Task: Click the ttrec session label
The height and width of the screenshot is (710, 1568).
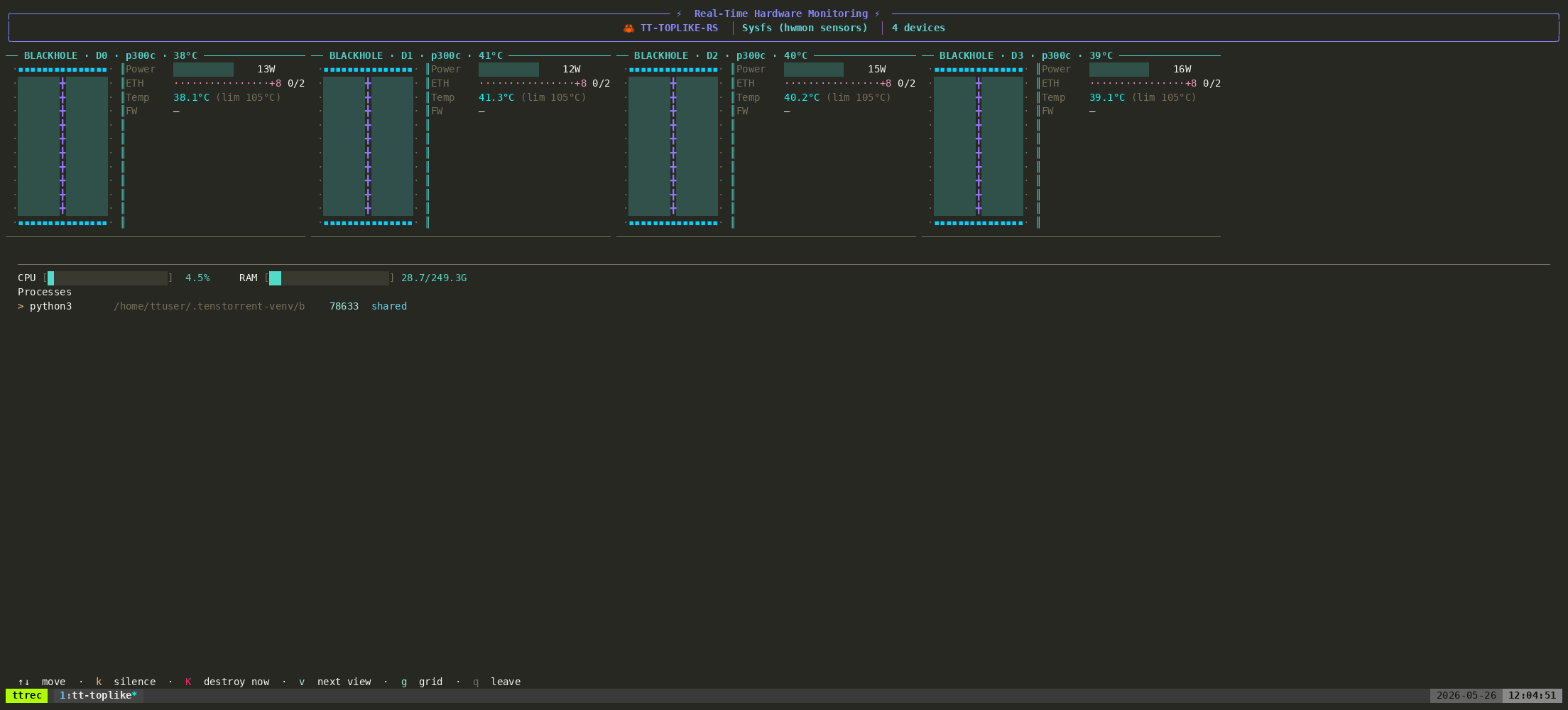Action: [27, 696]
